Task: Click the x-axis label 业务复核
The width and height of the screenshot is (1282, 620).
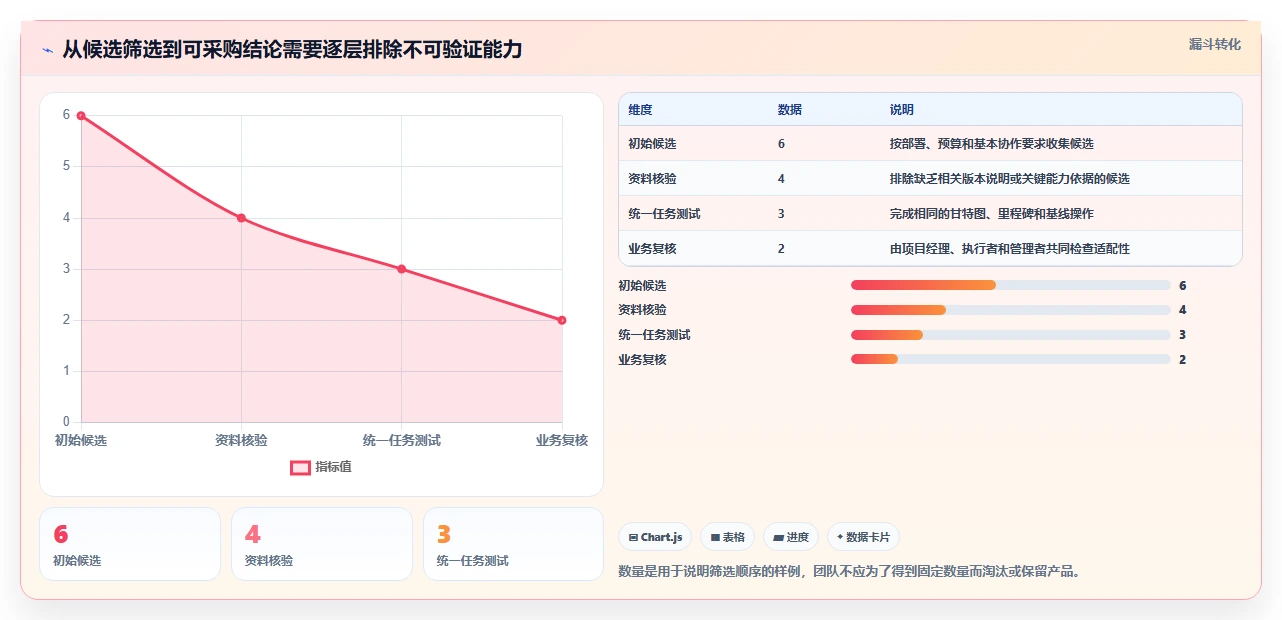Action: [562, 441]
